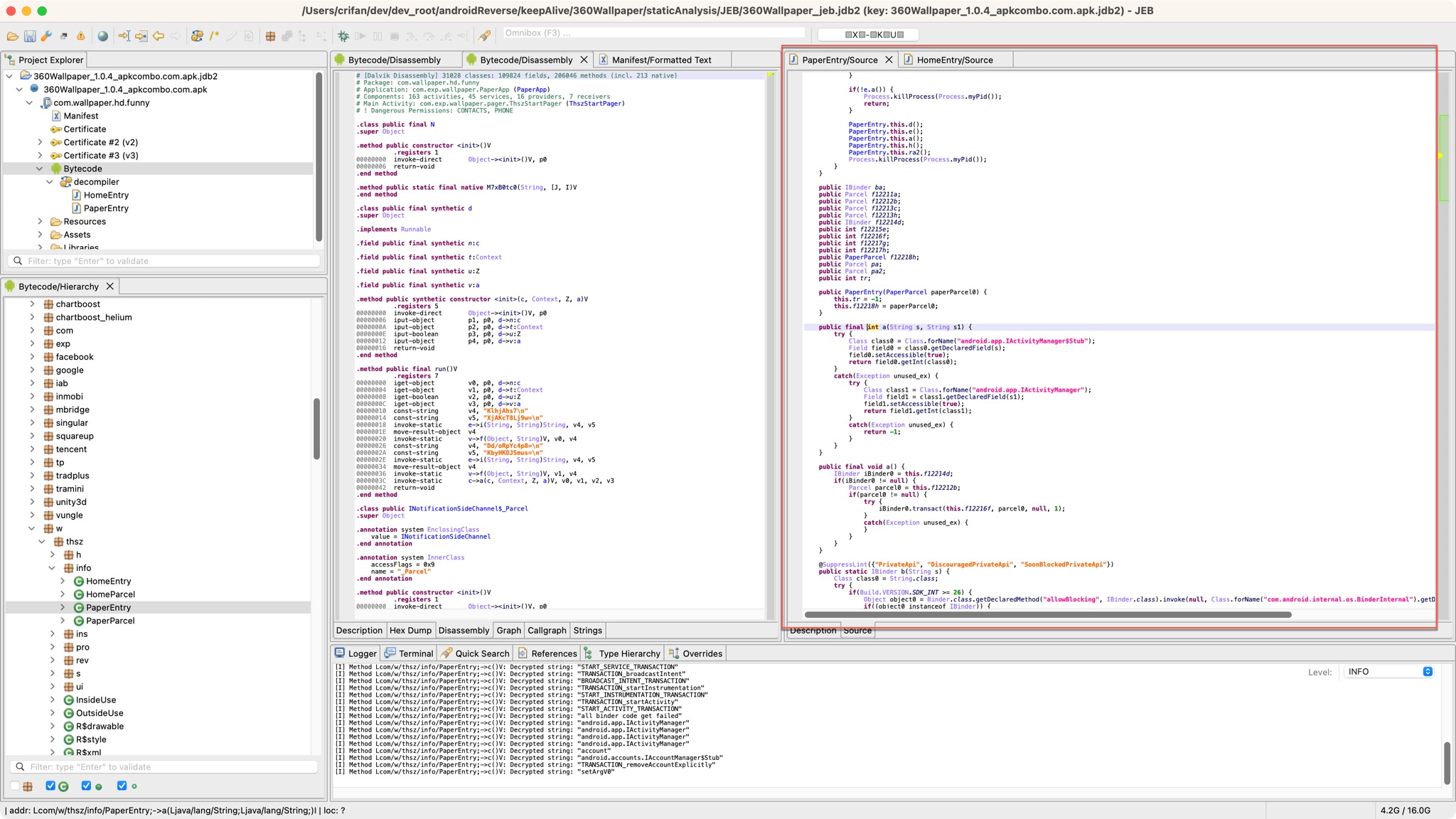Open the Graph view tab
The image size is (1456, 819).
pyautogui.click(x=508, y=630)
